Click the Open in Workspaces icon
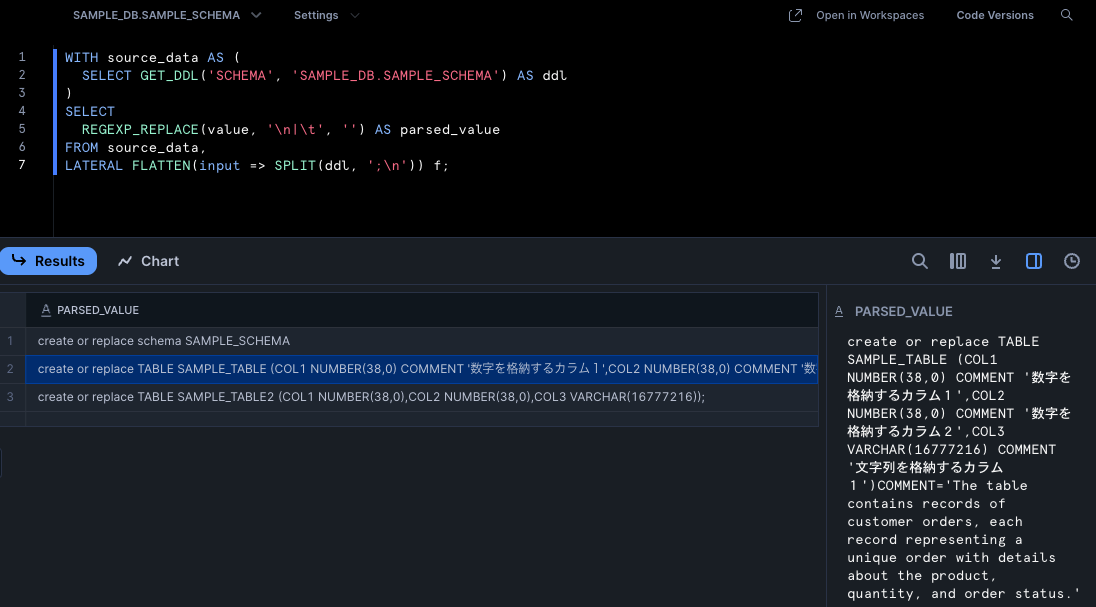1096x607 pixels. tap(795, 15)
